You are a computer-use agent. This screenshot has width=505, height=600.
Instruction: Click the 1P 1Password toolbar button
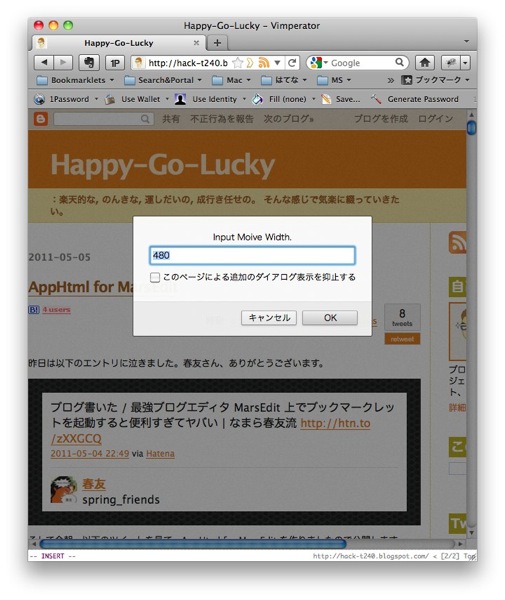tap(115, 63)
